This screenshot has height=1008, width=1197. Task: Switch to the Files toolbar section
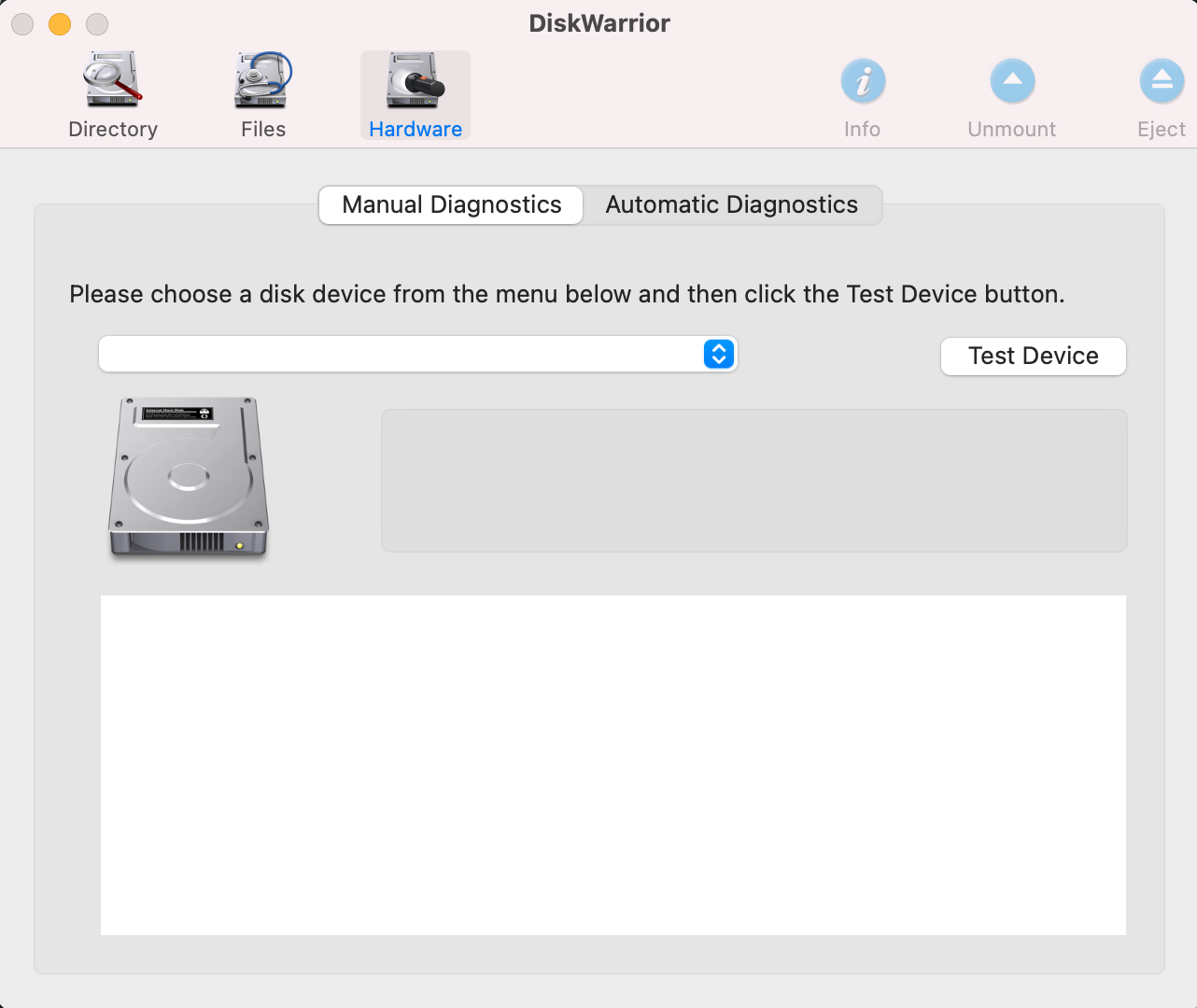click(x=263, y=95)
